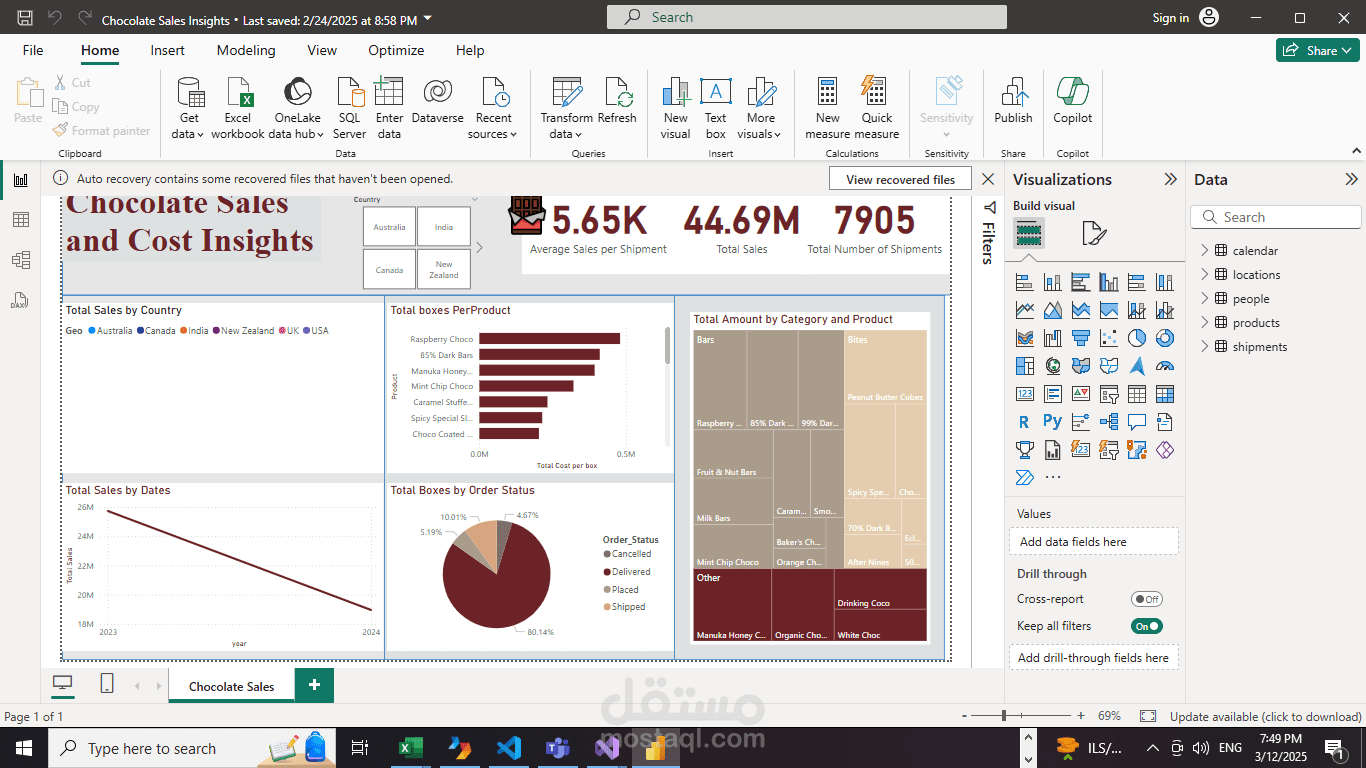Screen dimensions: 1366x768
Task: Click the Quick measure icon
Action: [x=877, y=92]
